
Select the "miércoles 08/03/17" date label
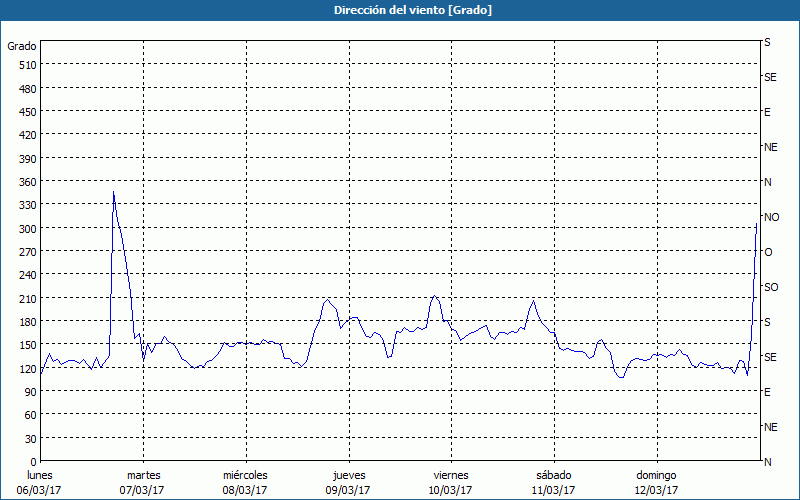[x=245, y=483]
